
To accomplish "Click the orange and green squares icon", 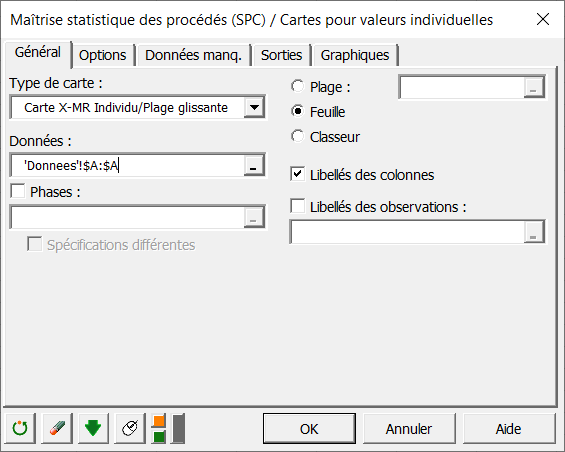I will click(159, 429).
